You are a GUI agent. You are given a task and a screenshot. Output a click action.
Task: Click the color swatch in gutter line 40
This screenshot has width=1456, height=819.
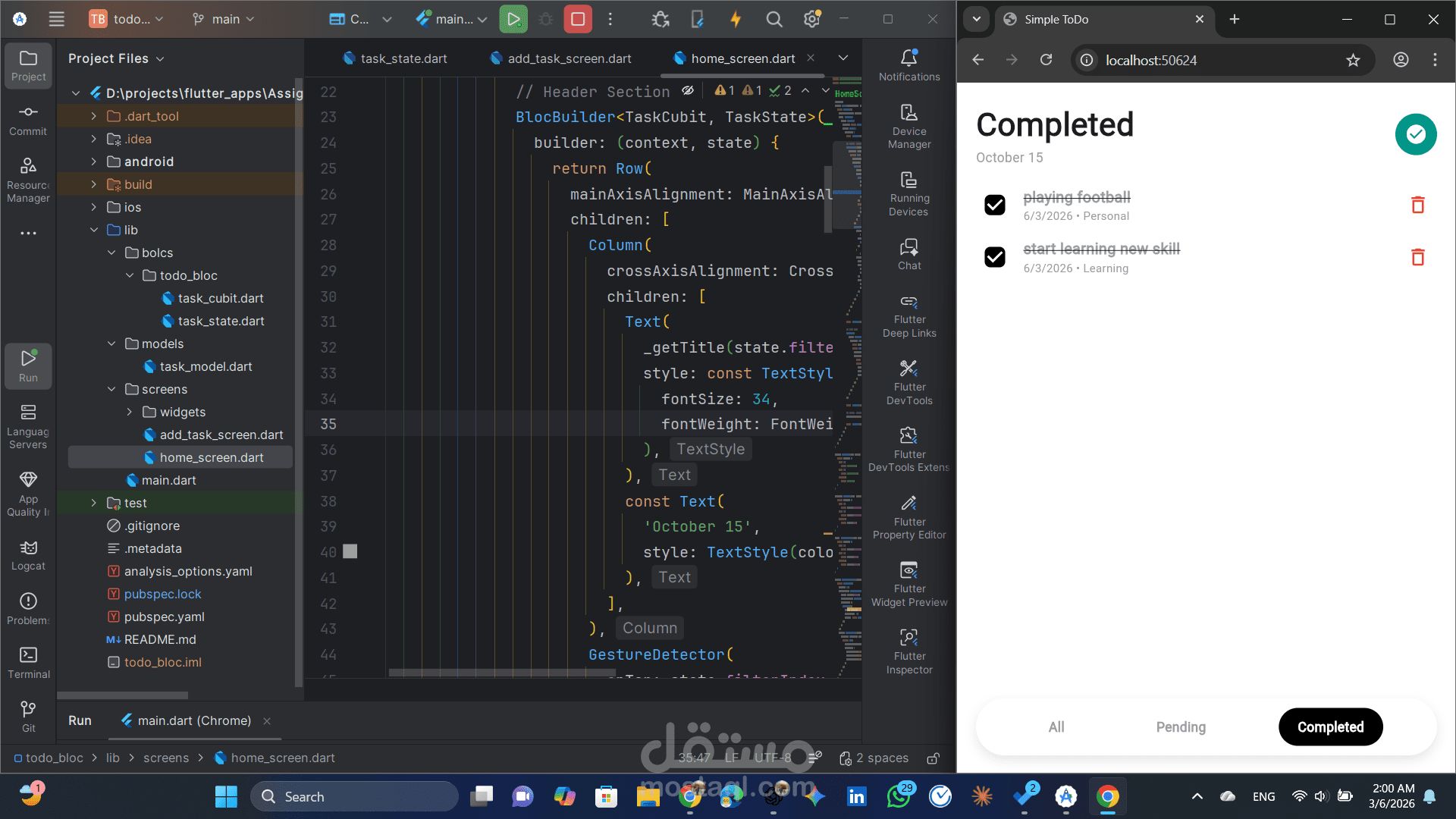pos(350,551)
